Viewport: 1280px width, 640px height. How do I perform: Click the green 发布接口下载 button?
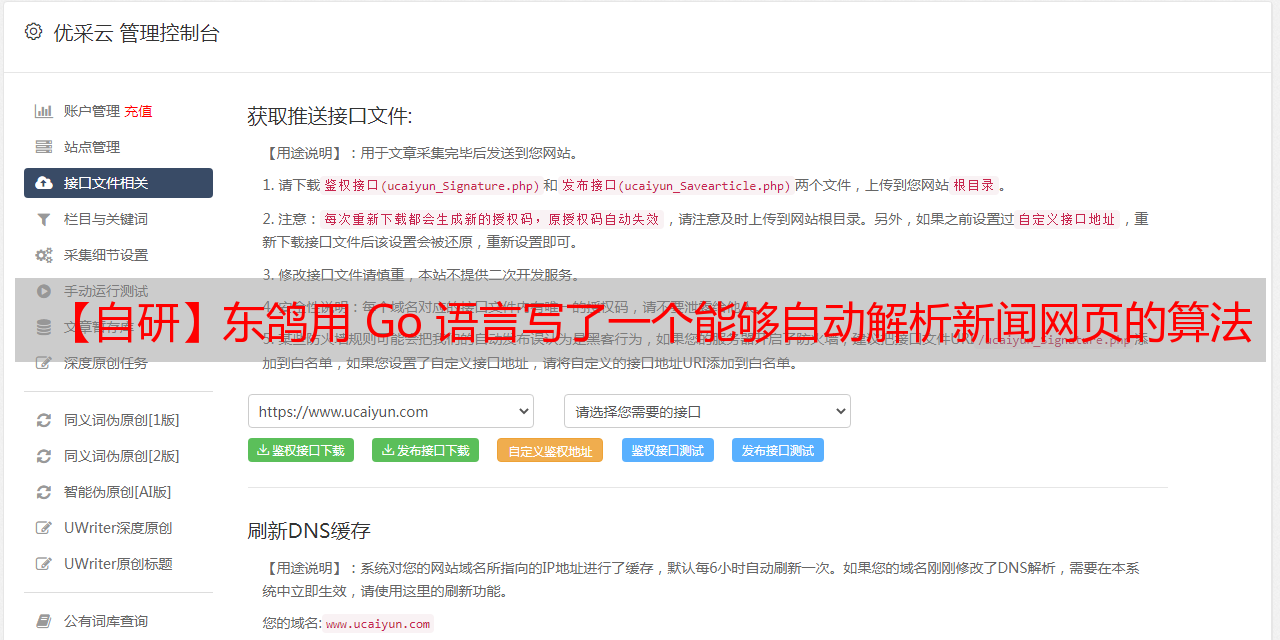point(425,450)
